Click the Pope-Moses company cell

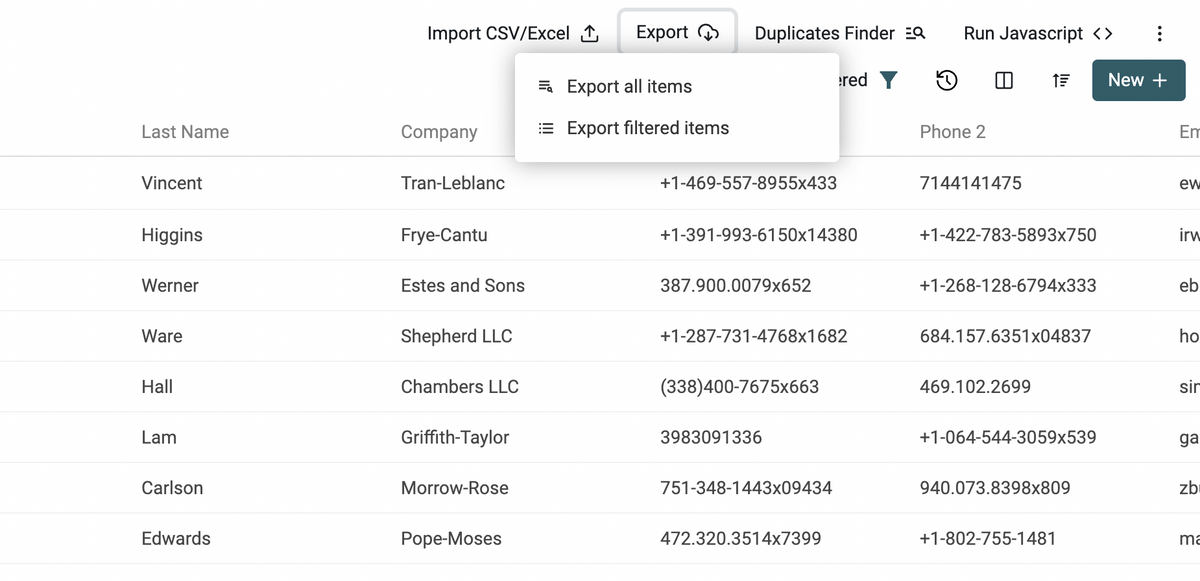point(451,538)
